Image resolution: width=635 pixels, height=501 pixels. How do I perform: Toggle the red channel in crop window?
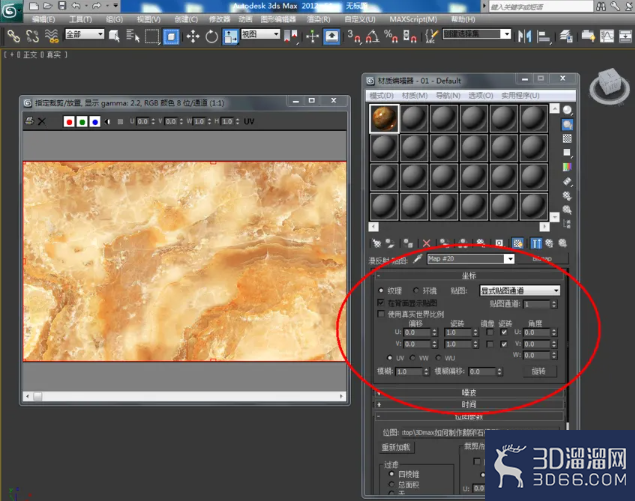point(69,122)
